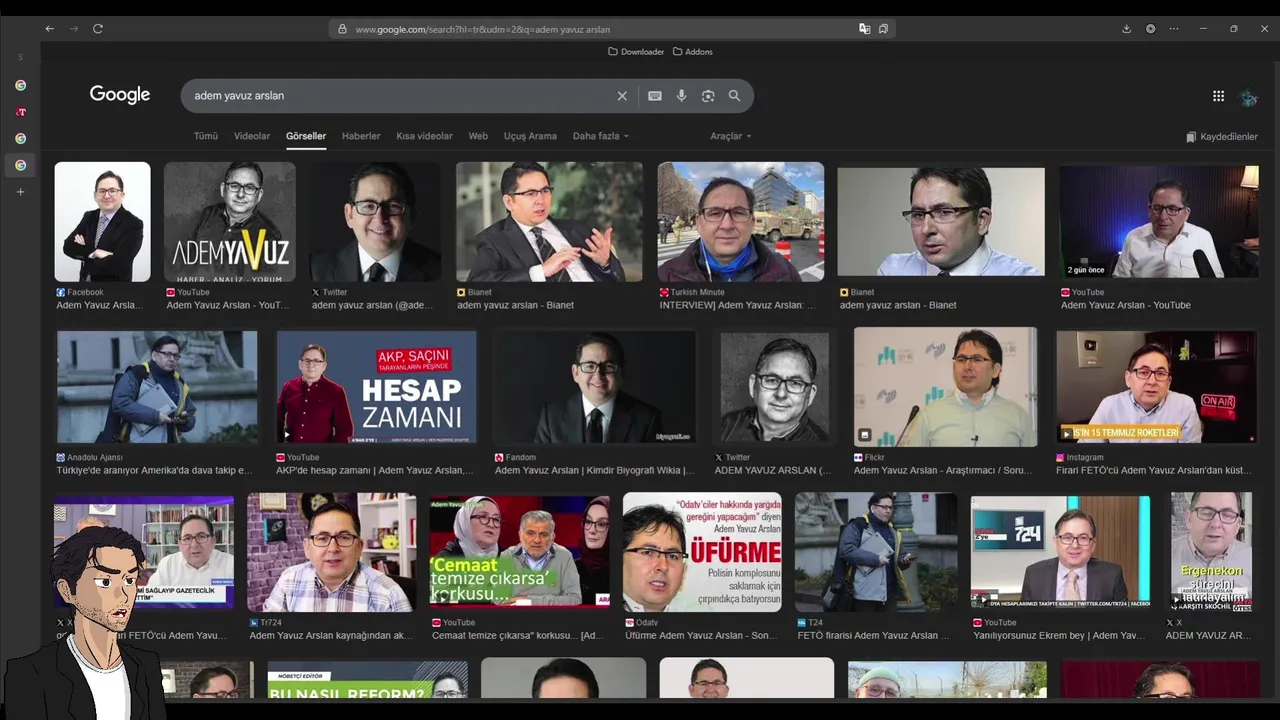The height and width of the screenshot is (720, 1280).
Task: Open the Turkish Minute interview thumbnail
Action: (741, 222)
